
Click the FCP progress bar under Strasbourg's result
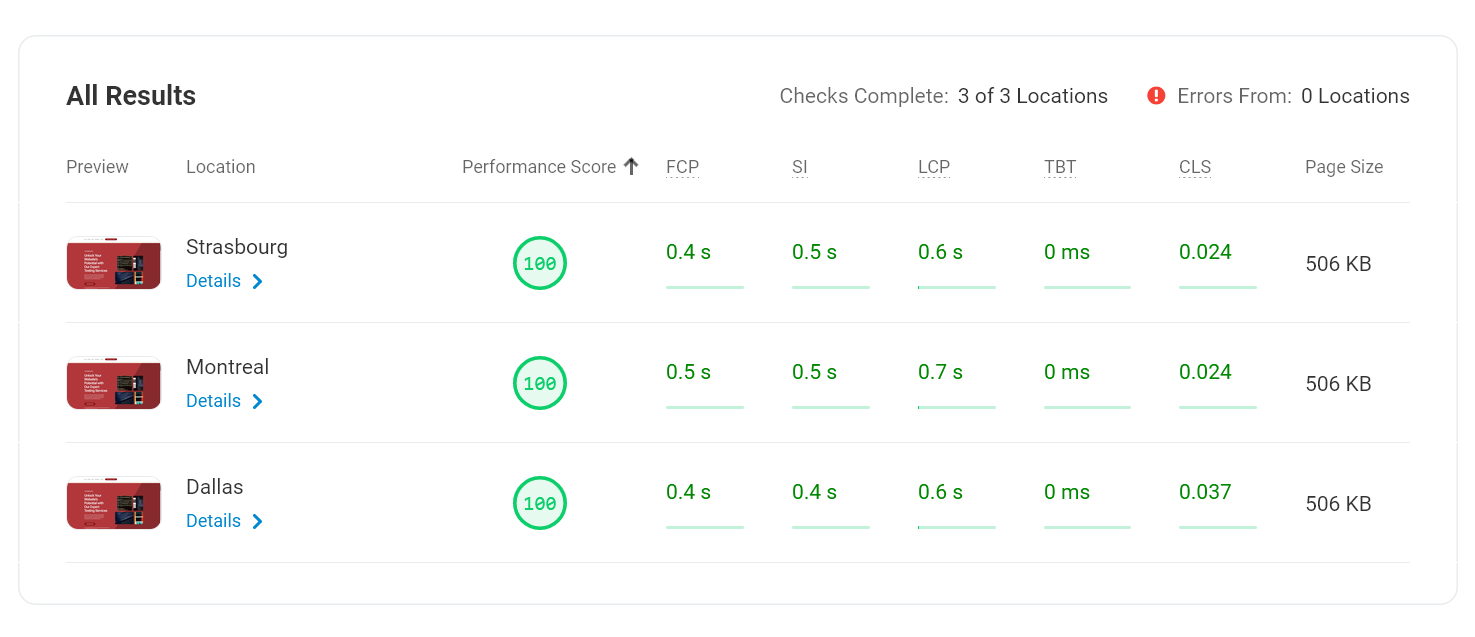pos(705,289)
